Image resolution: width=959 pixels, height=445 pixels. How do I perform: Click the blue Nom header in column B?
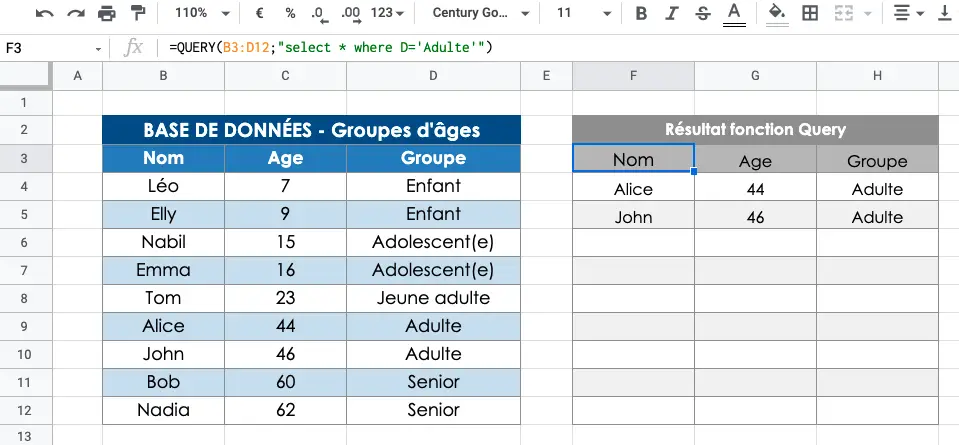[x=163, y=158]
